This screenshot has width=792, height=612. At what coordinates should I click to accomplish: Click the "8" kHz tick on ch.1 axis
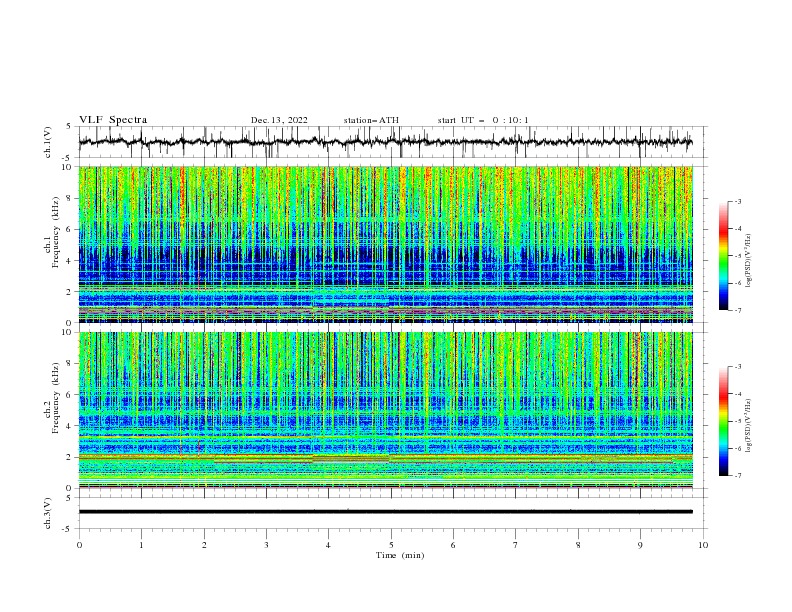[71, 198]
